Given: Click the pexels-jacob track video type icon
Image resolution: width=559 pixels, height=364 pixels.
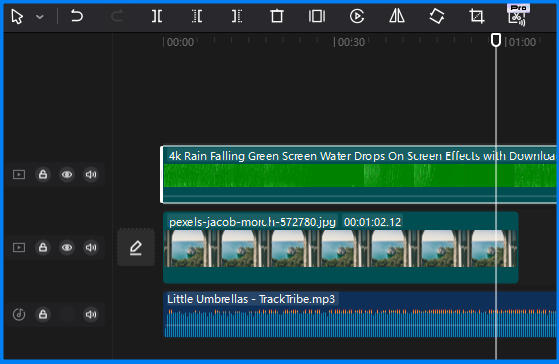Looking at the screenshot, I should (19, 247).
